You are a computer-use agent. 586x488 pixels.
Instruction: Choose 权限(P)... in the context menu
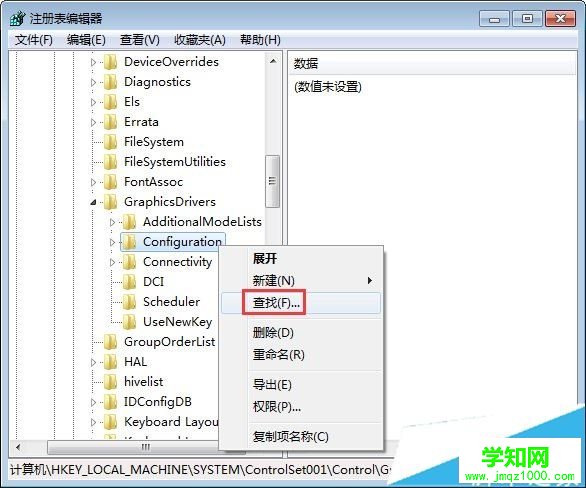point(301,406)
